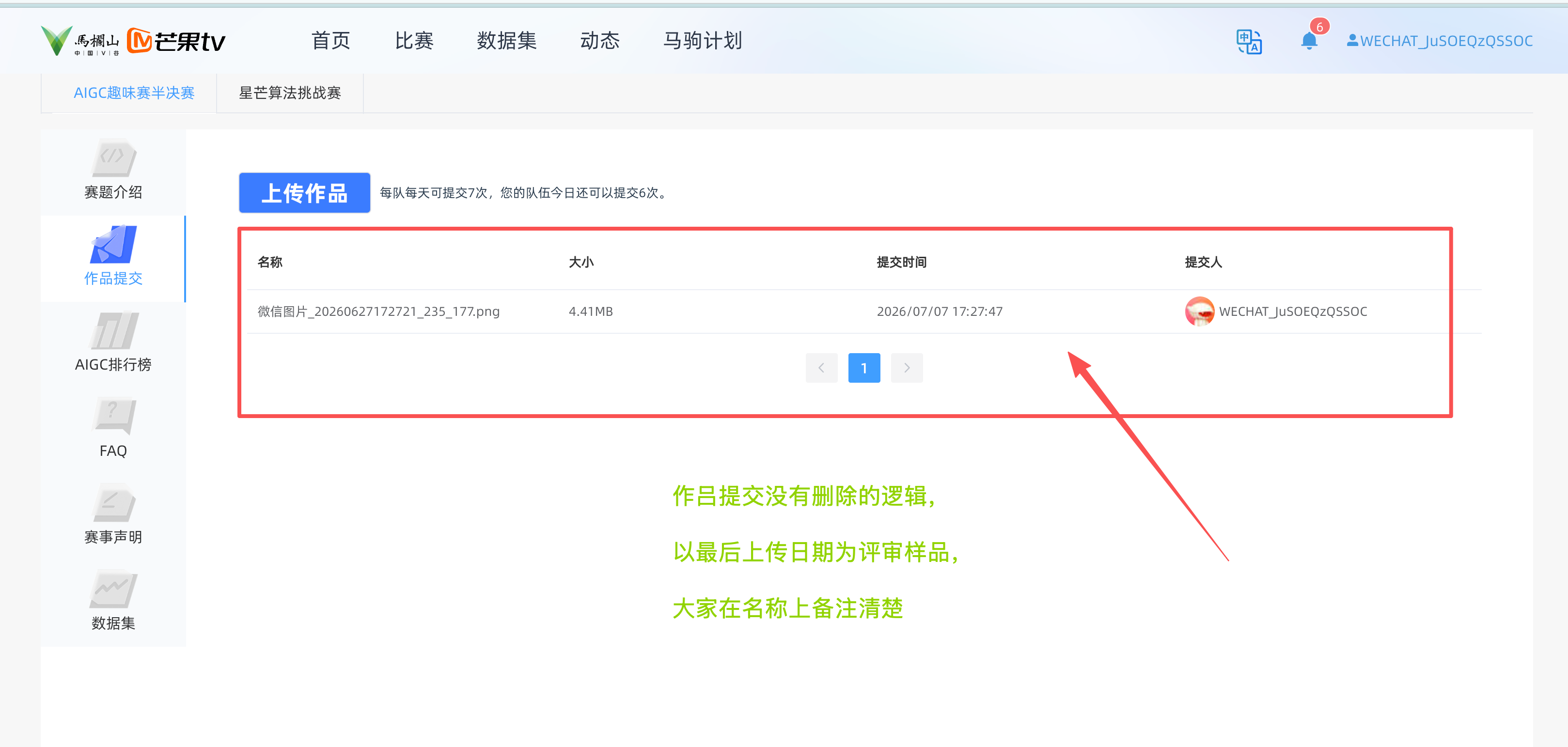Open the 数据集 sidebar icon

(113, 589)
